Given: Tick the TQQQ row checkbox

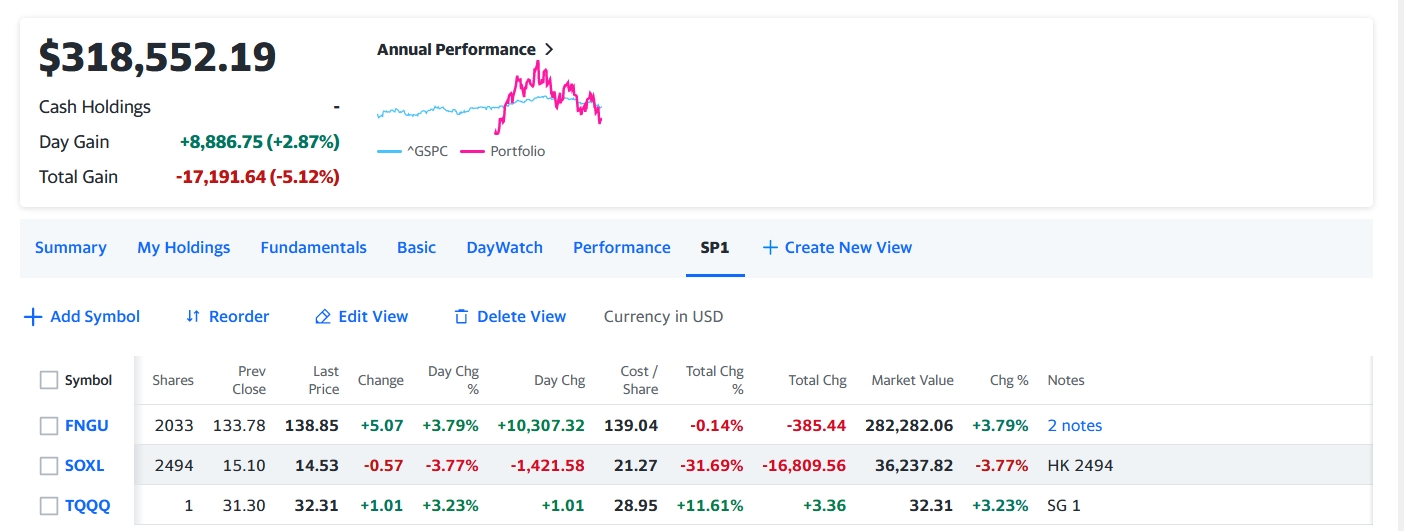Looking at the screenshot, I should (x=49, y=506).
